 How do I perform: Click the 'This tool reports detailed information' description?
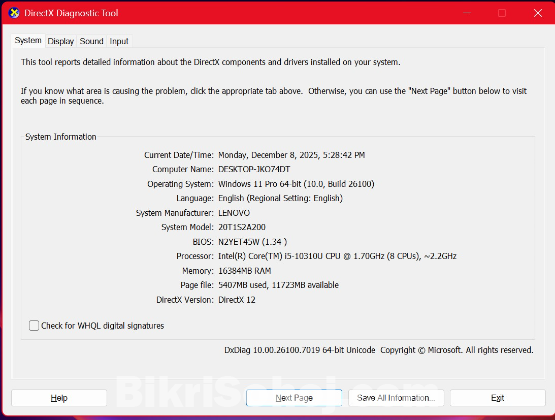(211, 62)
